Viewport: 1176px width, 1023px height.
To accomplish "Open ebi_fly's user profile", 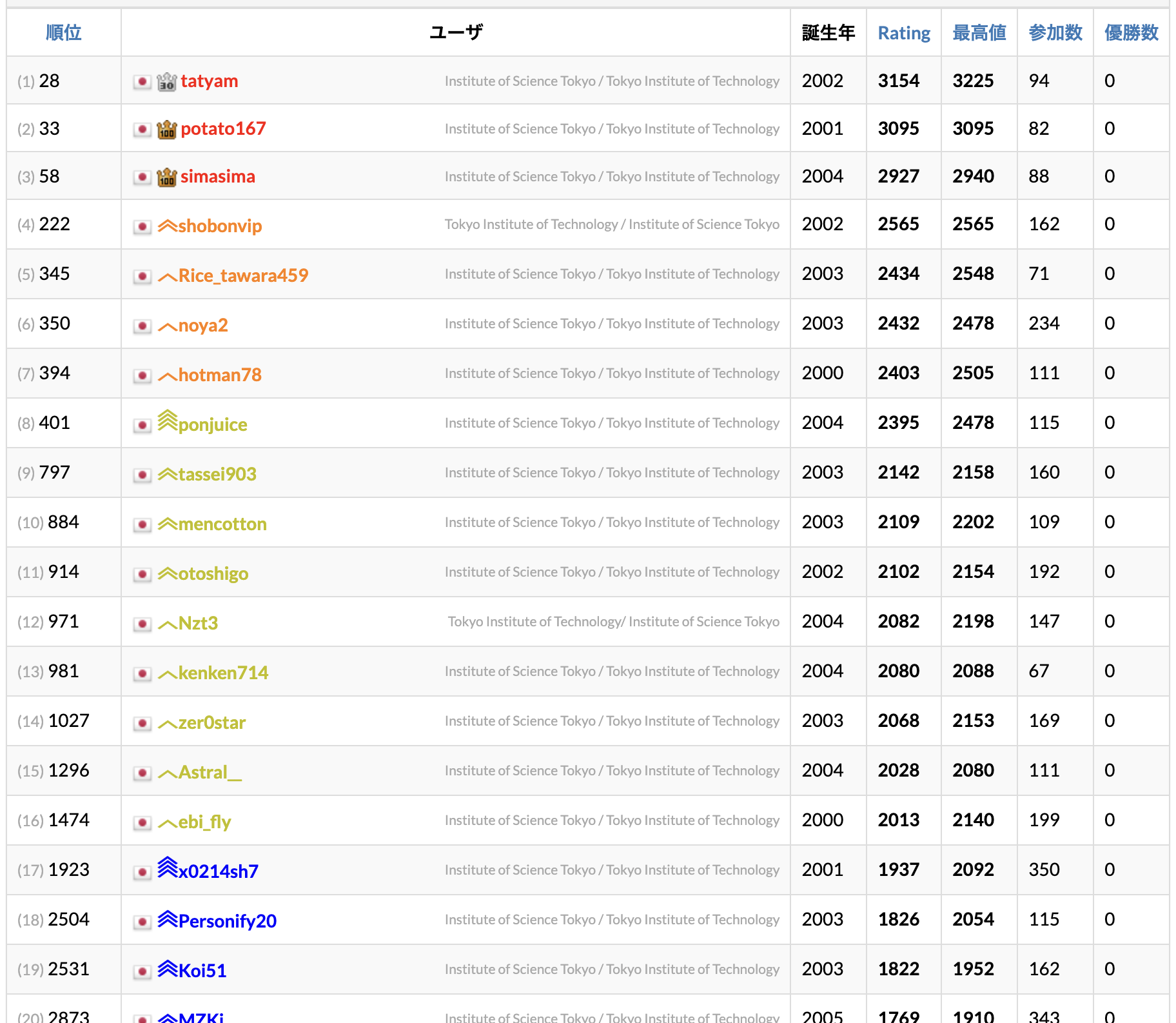I will (x=204, y=822).
